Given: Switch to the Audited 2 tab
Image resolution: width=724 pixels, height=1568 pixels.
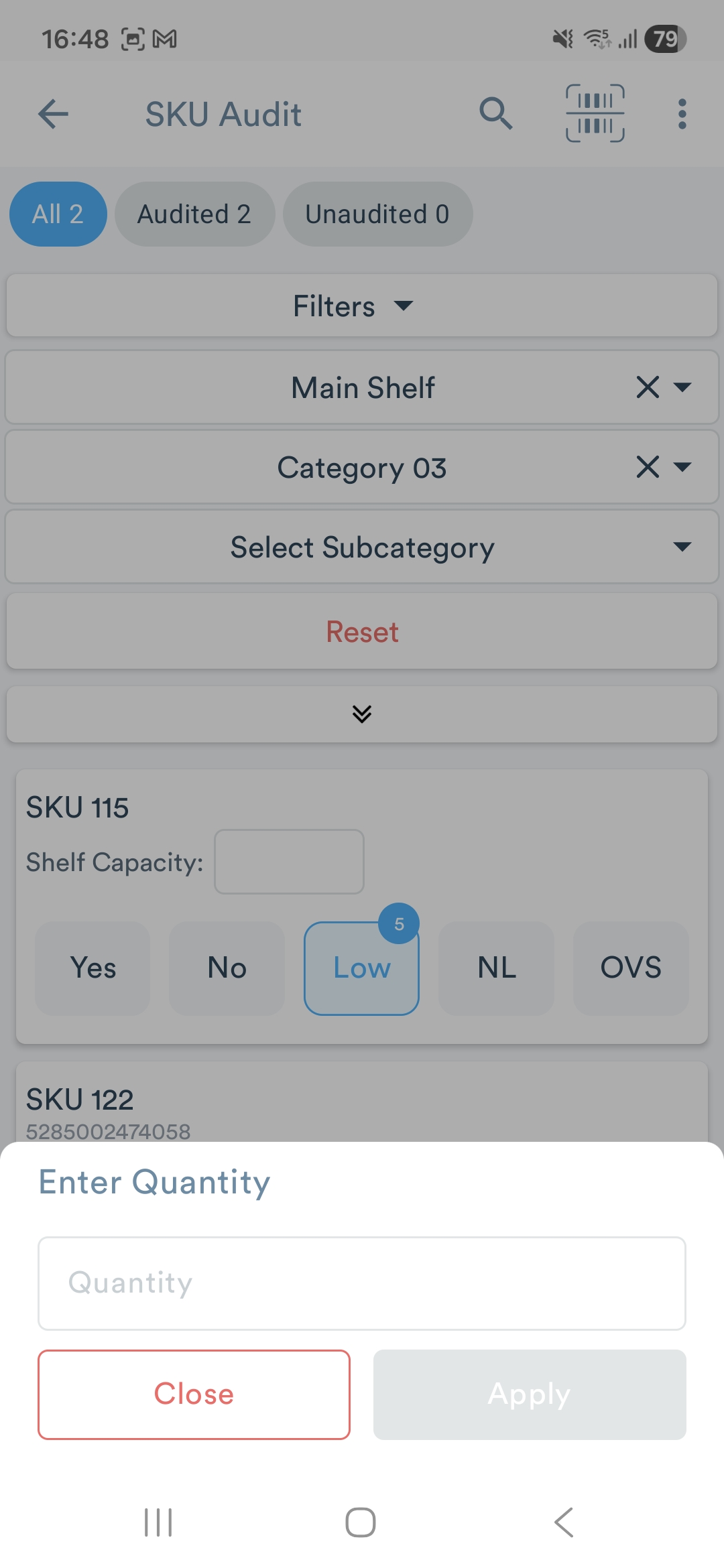Looking at the screenshot, I should point(194,214).
